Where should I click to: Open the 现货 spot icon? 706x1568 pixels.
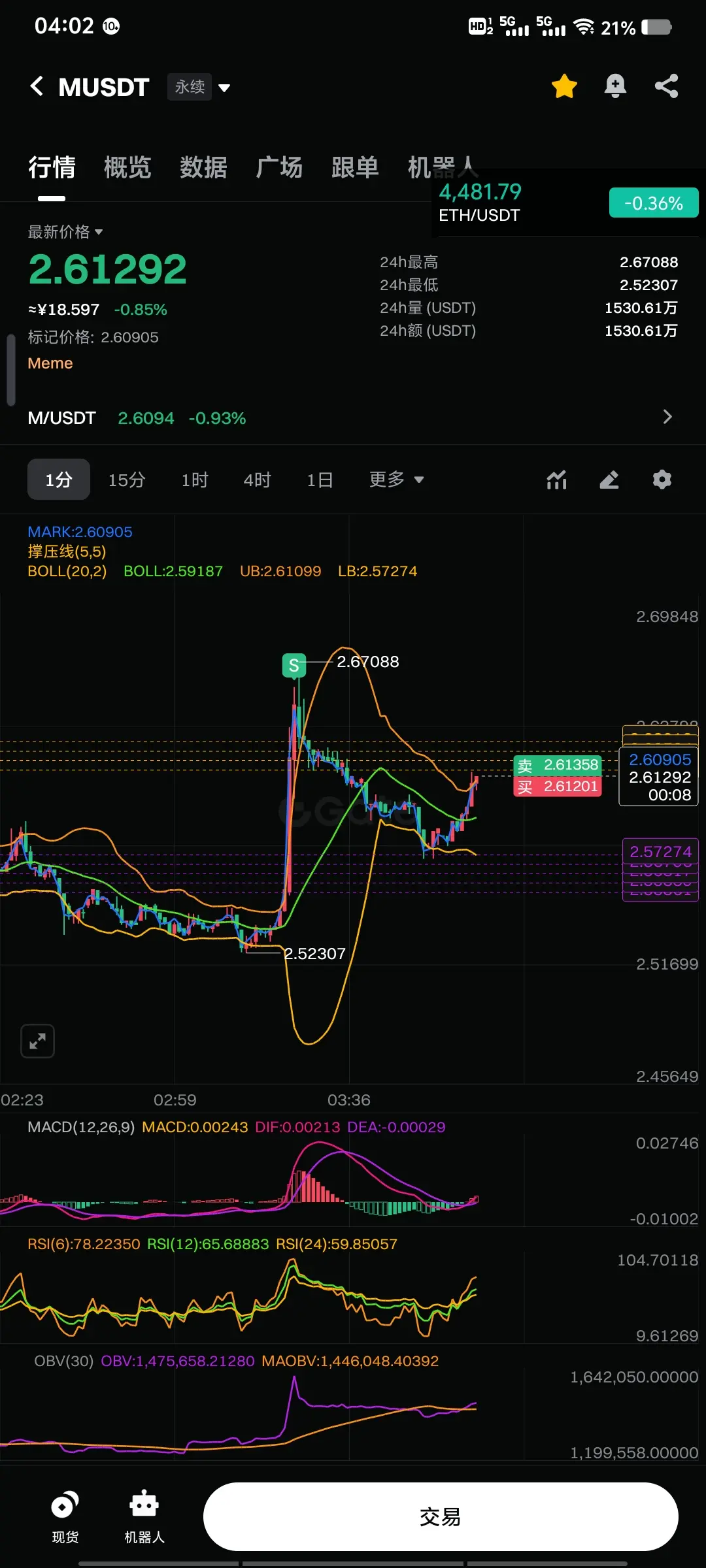[65, 1517]
